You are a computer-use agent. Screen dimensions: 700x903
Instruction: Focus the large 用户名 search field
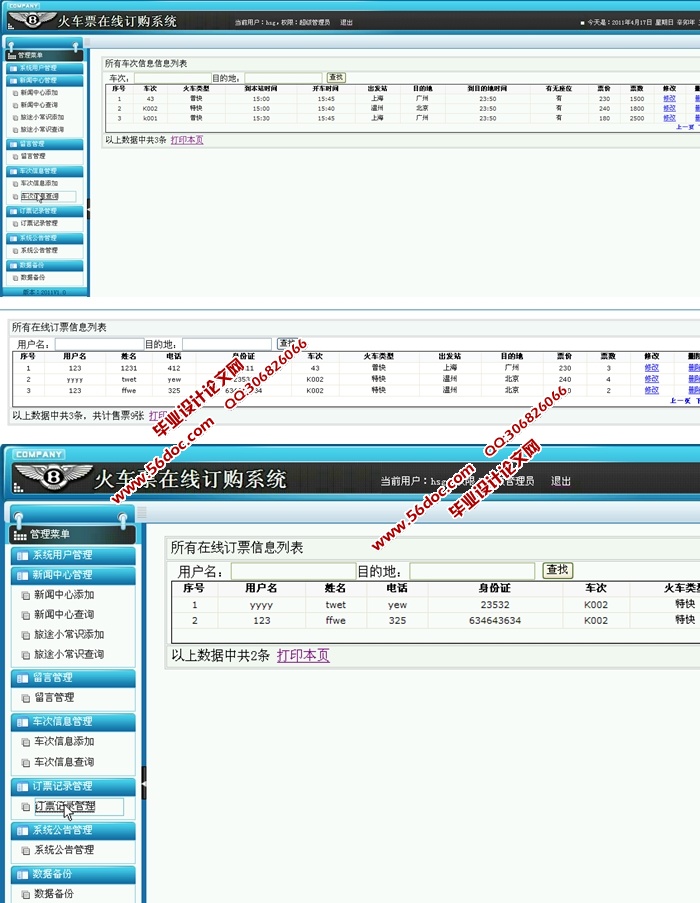pyautogui.click(x=294, y=571)
